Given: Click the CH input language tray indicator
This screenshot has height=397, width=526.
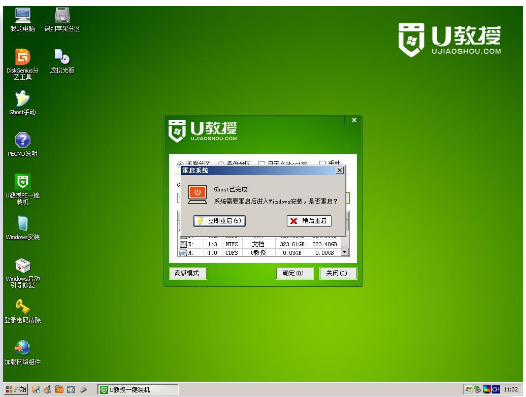Looking at the screenshot, I should [496, 389].
